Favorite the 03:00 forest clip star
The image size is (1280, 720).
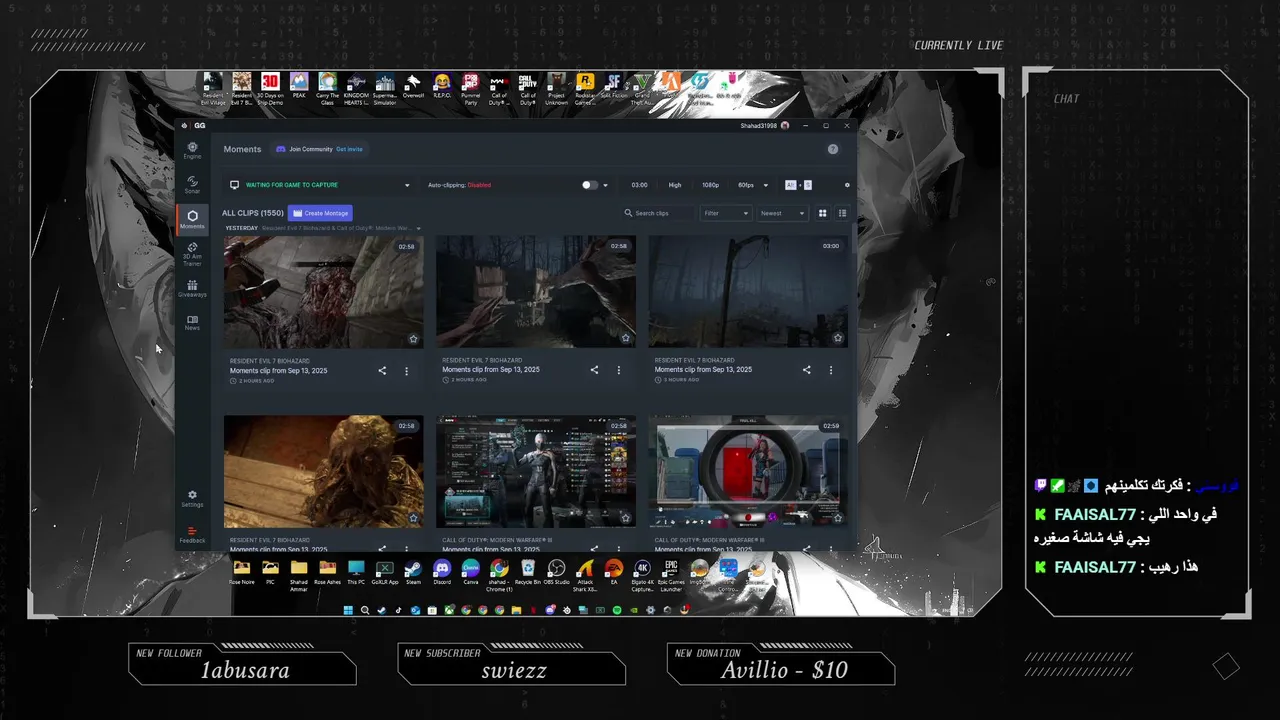click(838, 338)
